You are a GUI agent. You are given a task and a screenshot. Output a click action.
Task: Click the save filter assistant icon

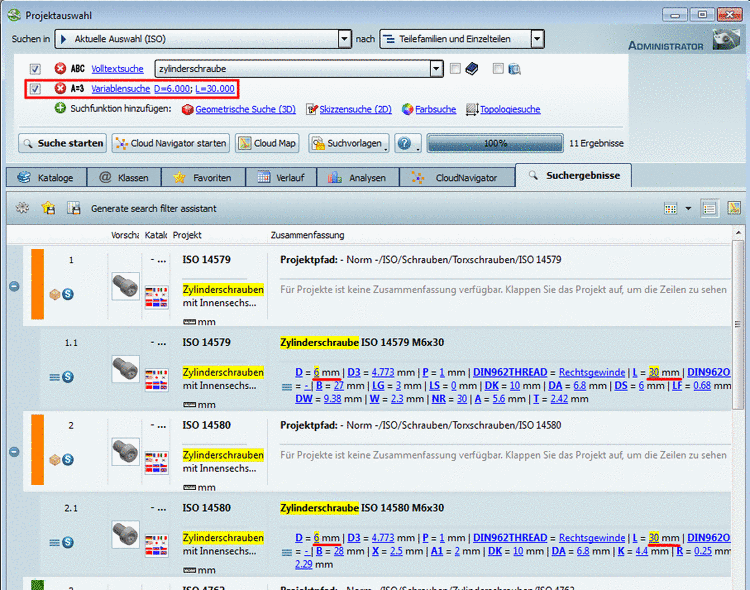pos(73,208)
